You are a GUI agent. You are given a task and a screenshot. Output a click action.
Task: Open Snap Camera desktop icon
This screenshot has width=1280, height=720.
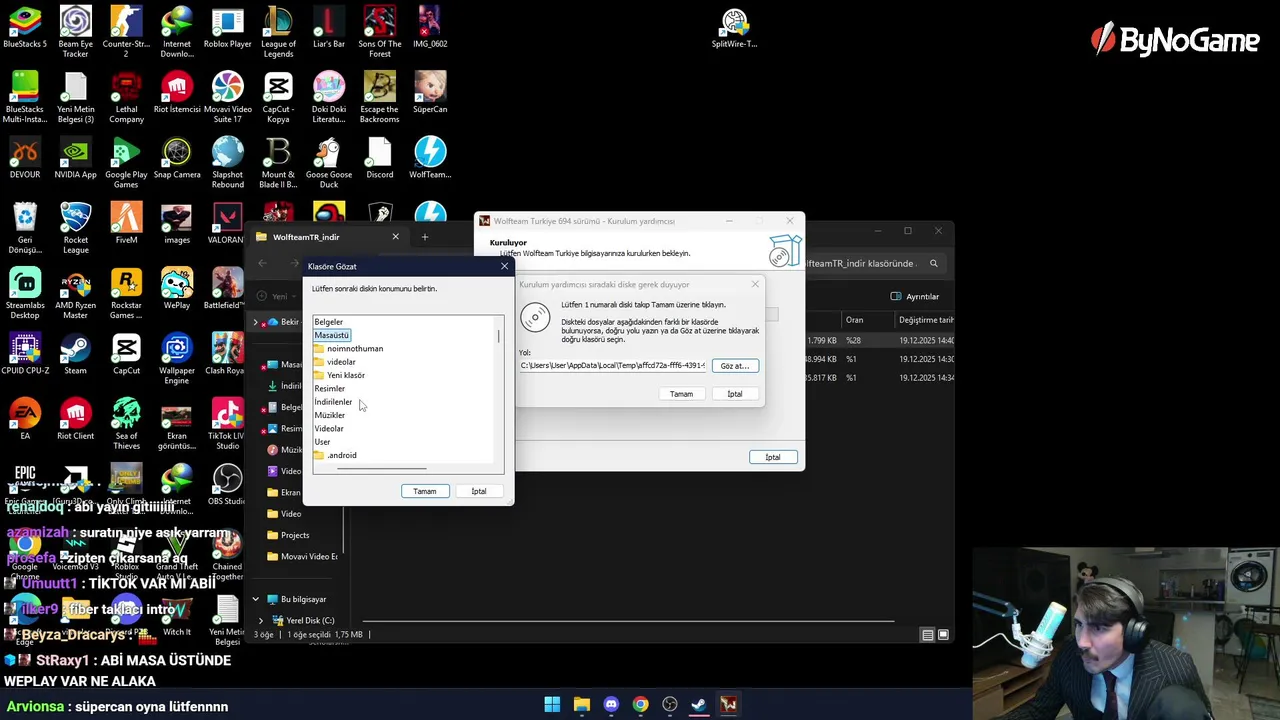coord(177,158)
